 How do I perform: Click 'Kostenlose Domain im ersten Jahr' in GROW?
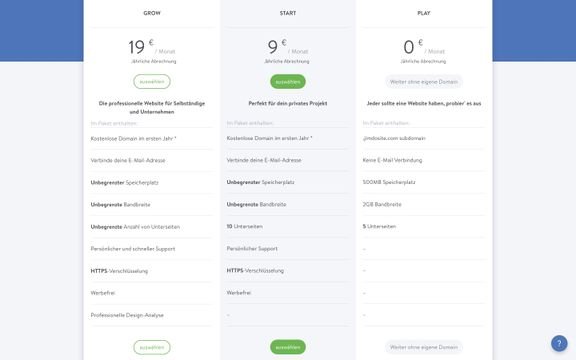[x=133, y=138]
